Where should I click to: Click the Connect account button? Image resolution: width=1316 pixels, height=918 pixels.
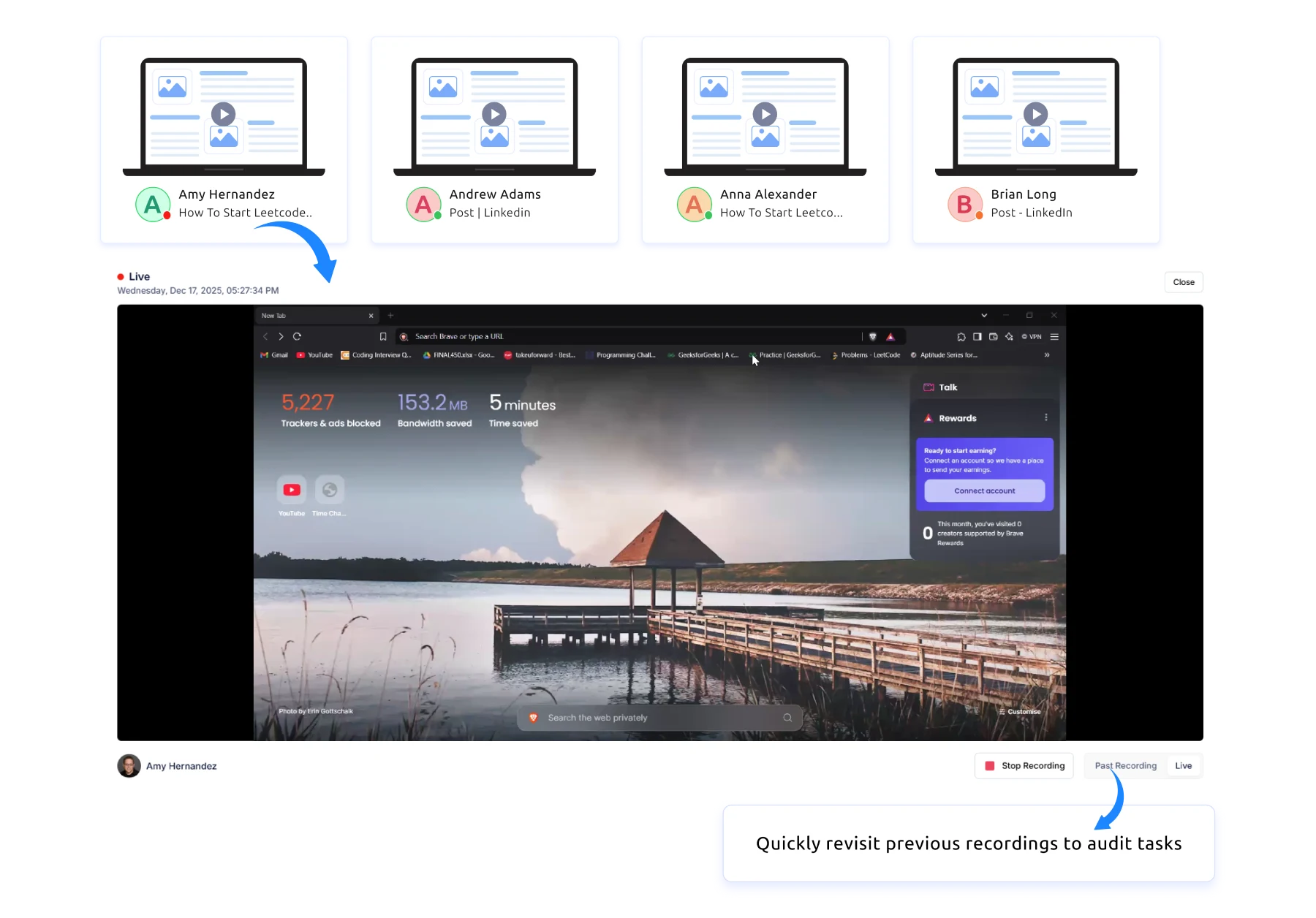(x=984, y=491)
